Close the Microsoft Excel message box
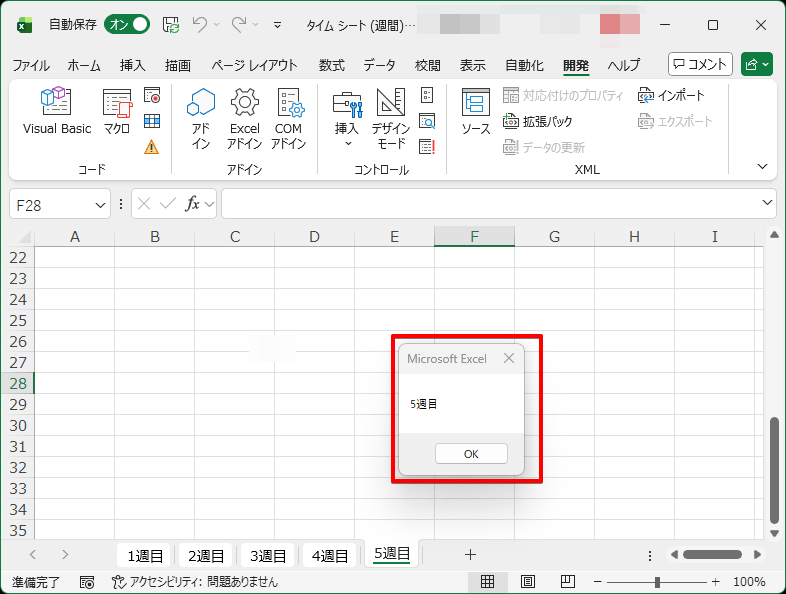This screenshot has width=786, height=594. point(509,358)
